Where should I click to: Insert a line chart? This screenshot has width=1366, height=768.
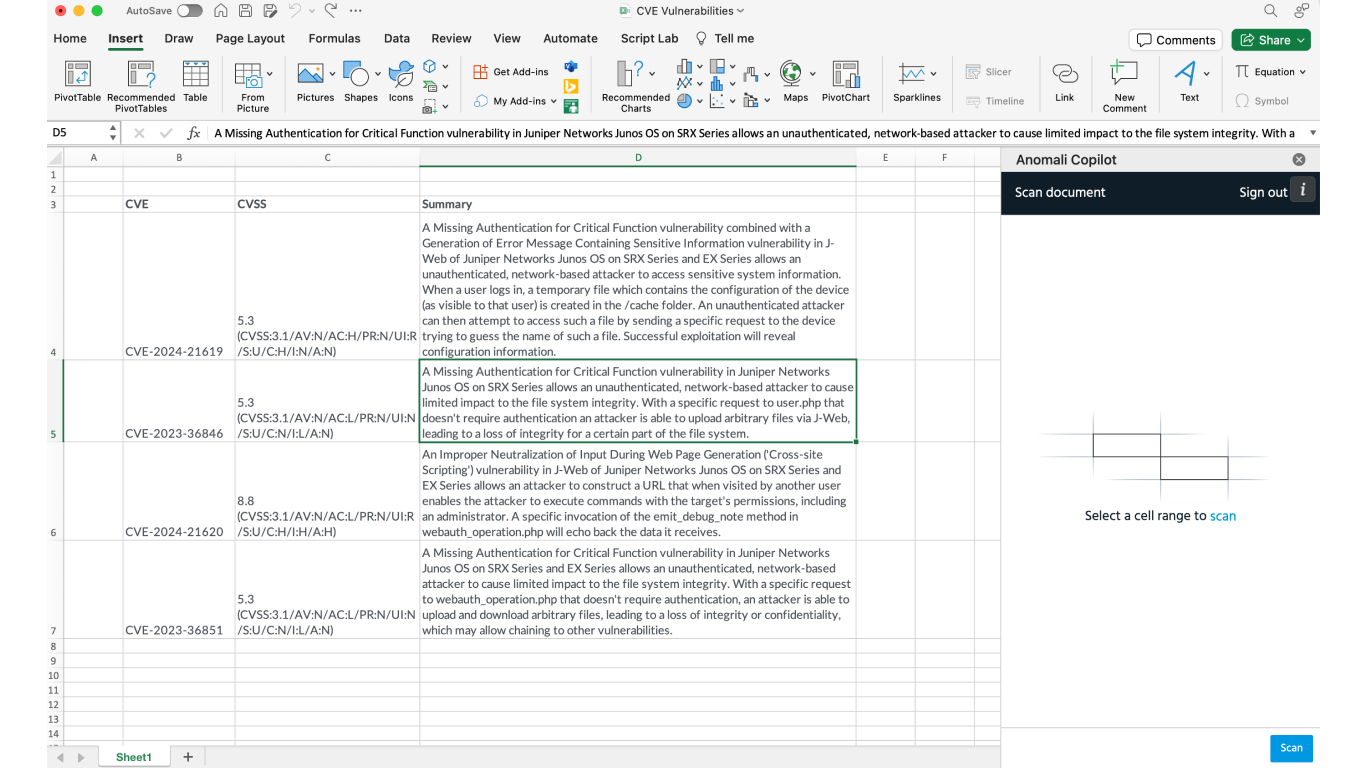point(684,84)
